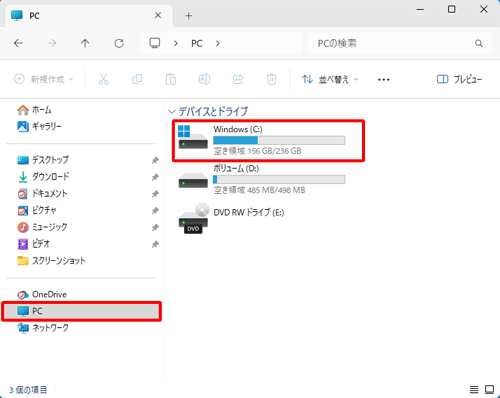The height and width of the screenshot is (398, 500).
Task: Expand chevron after monitor icon in address bar
Action: 176,44
